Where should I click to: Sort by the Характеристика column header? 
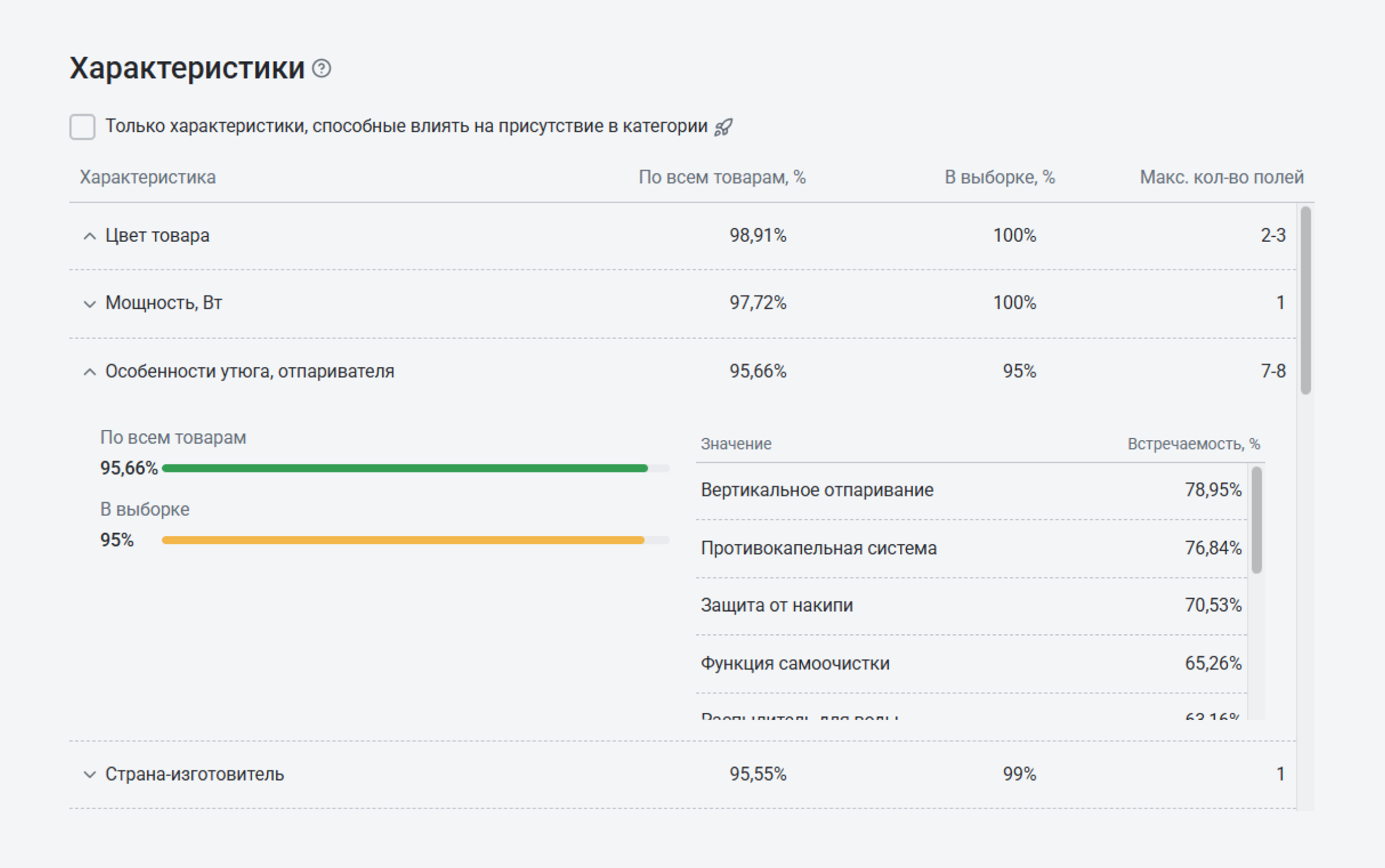click(148, 178)
